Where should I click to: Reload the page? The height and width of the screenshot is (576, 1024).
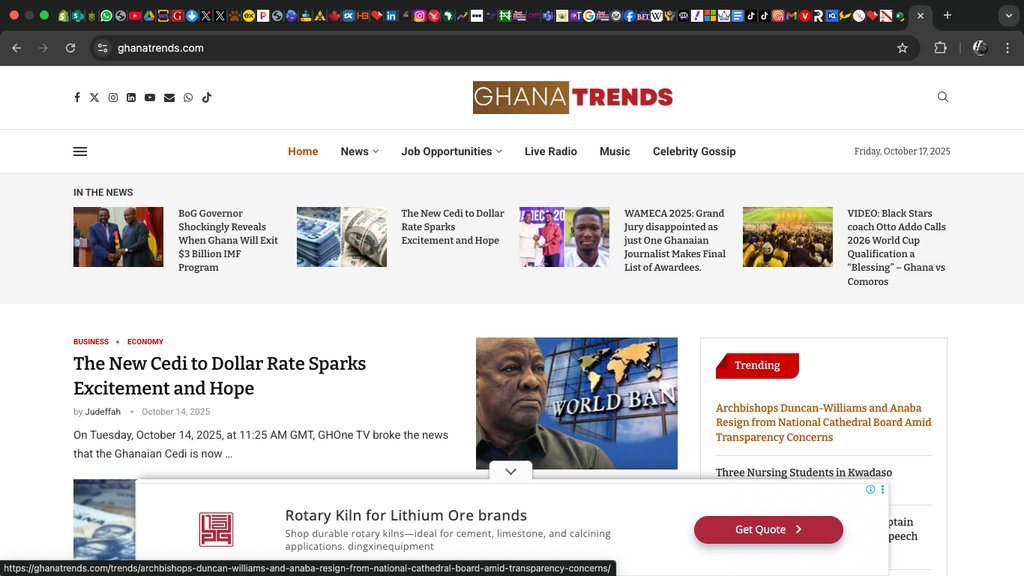[x=71, y=48]
